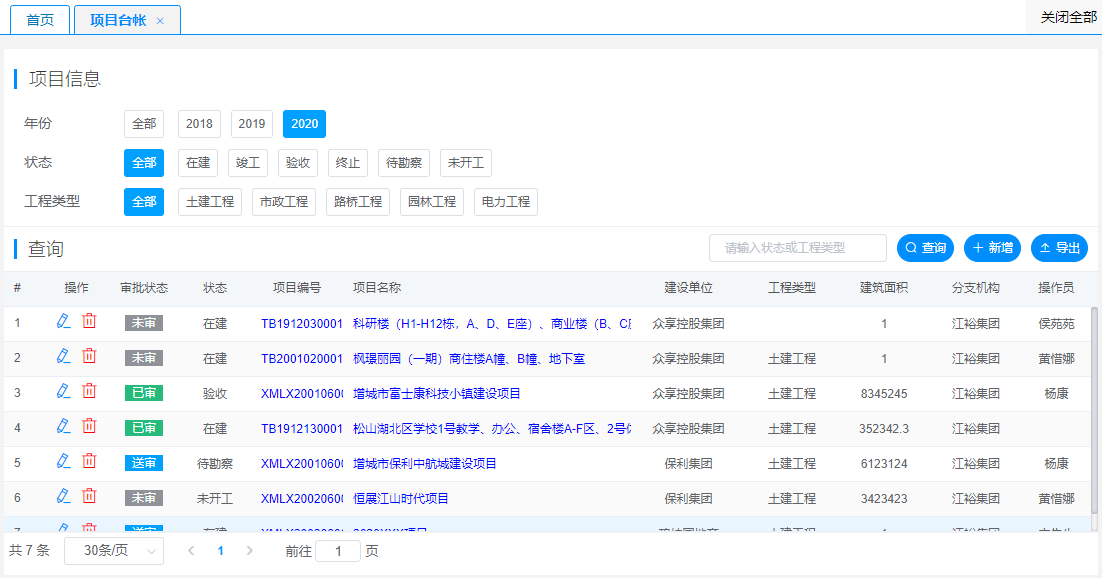
Task: Close the 项目台帐 tab with its x
Action: 160,21
